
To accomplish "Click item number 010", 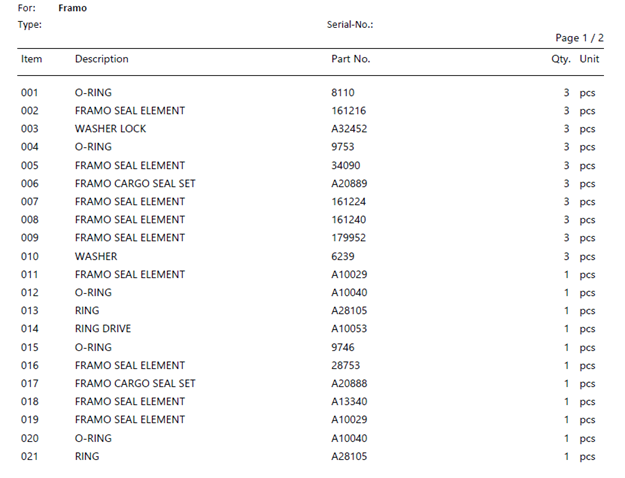I will [x=29, y=257].
